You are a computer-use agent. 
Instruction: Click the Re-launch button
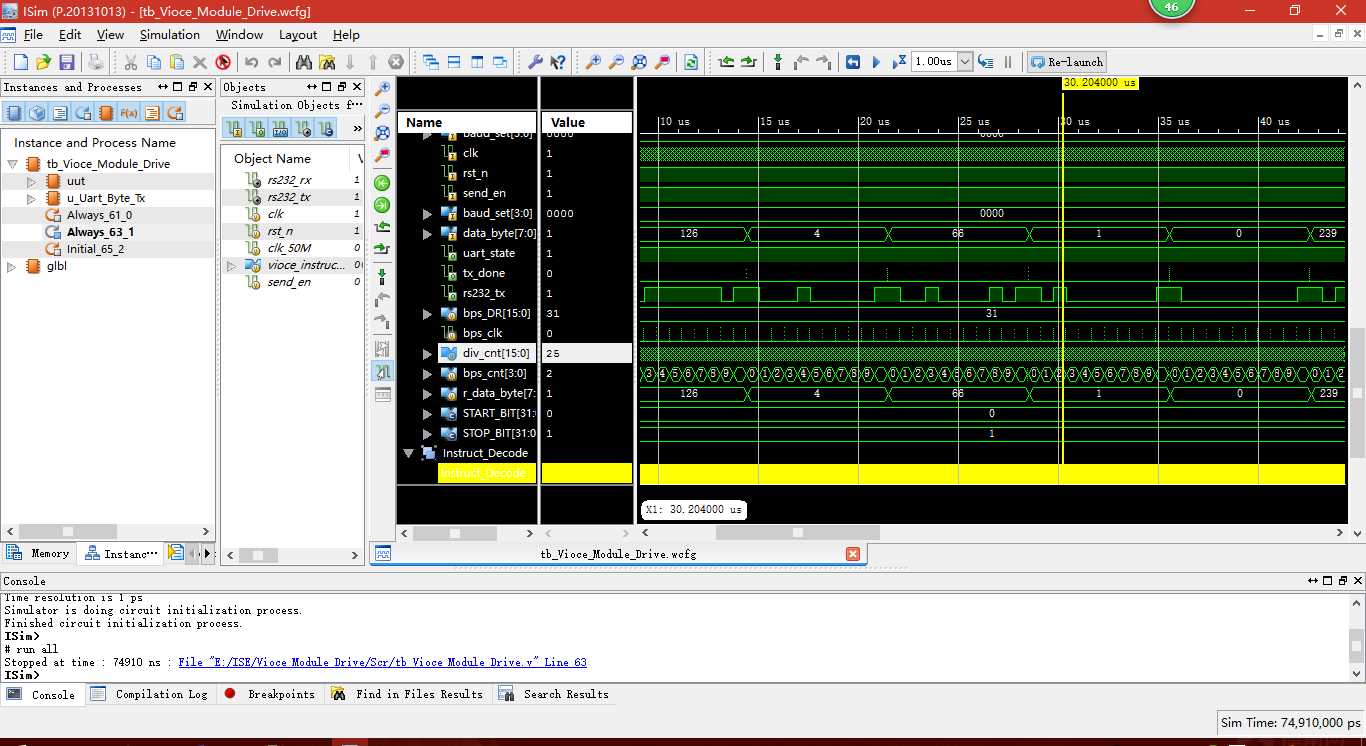coord(1067,62)
